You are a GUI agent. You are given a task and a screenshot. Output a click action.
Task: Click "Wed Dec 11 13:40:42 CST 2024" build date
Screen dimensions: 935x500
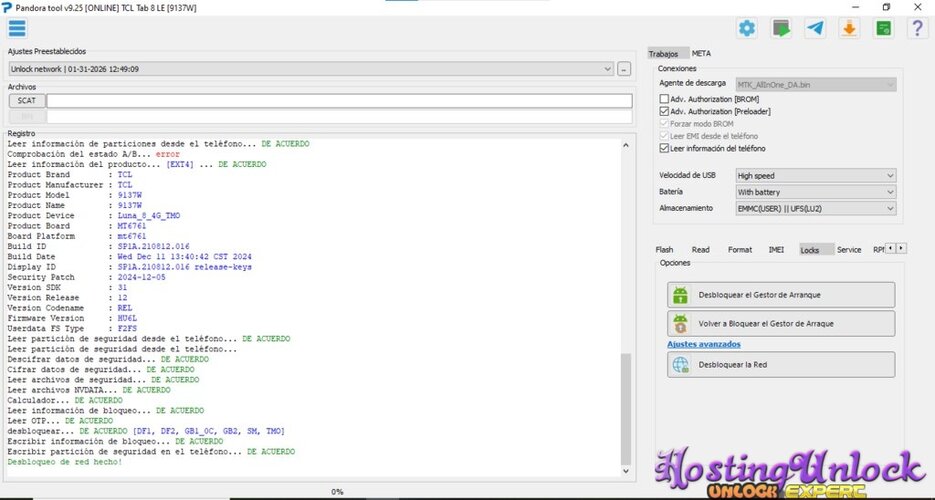pos(184,257)
